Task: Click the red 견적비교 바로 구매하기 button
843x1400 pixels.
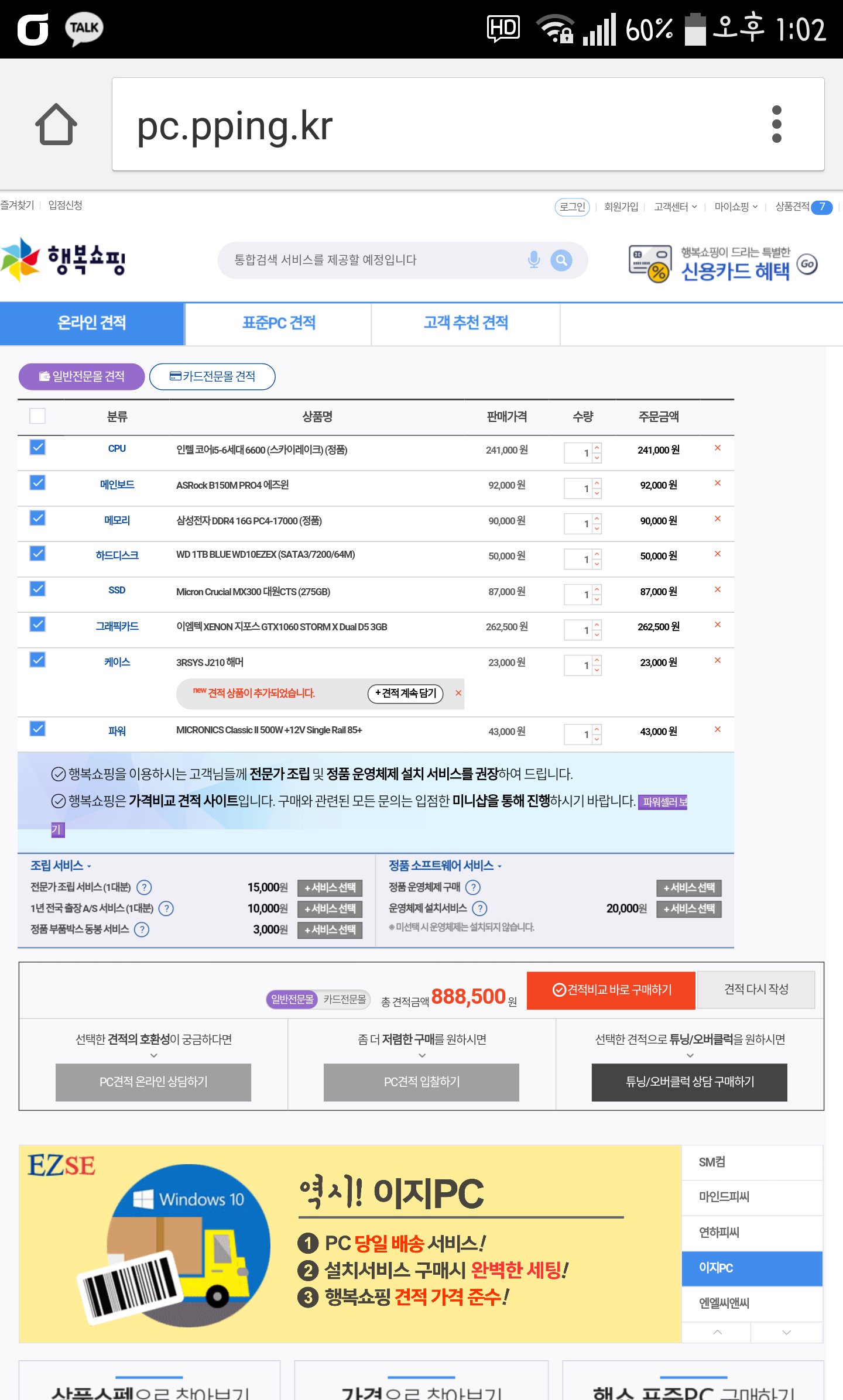Action: click(611, 990)
